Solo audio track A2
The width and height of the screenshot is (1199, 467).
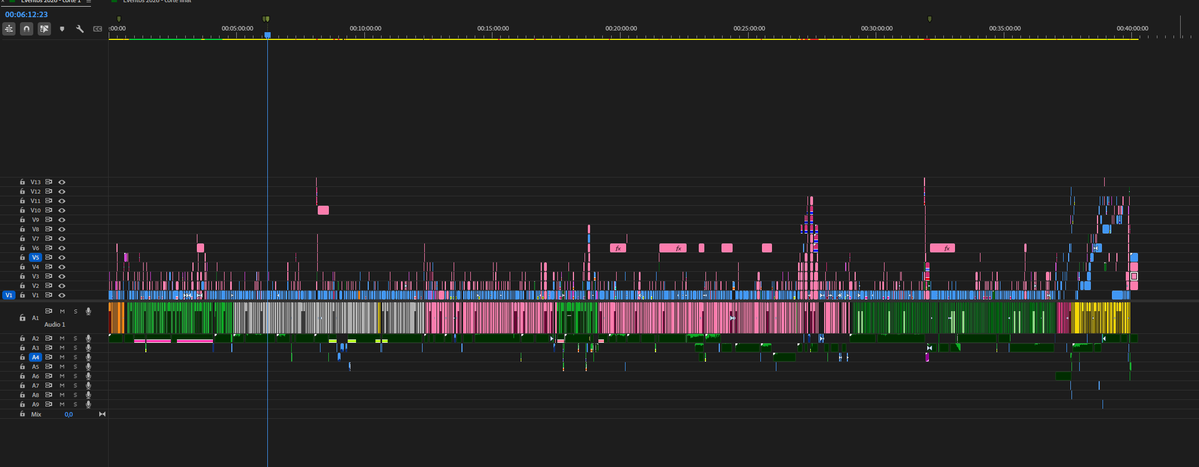[x=75, y=339]
